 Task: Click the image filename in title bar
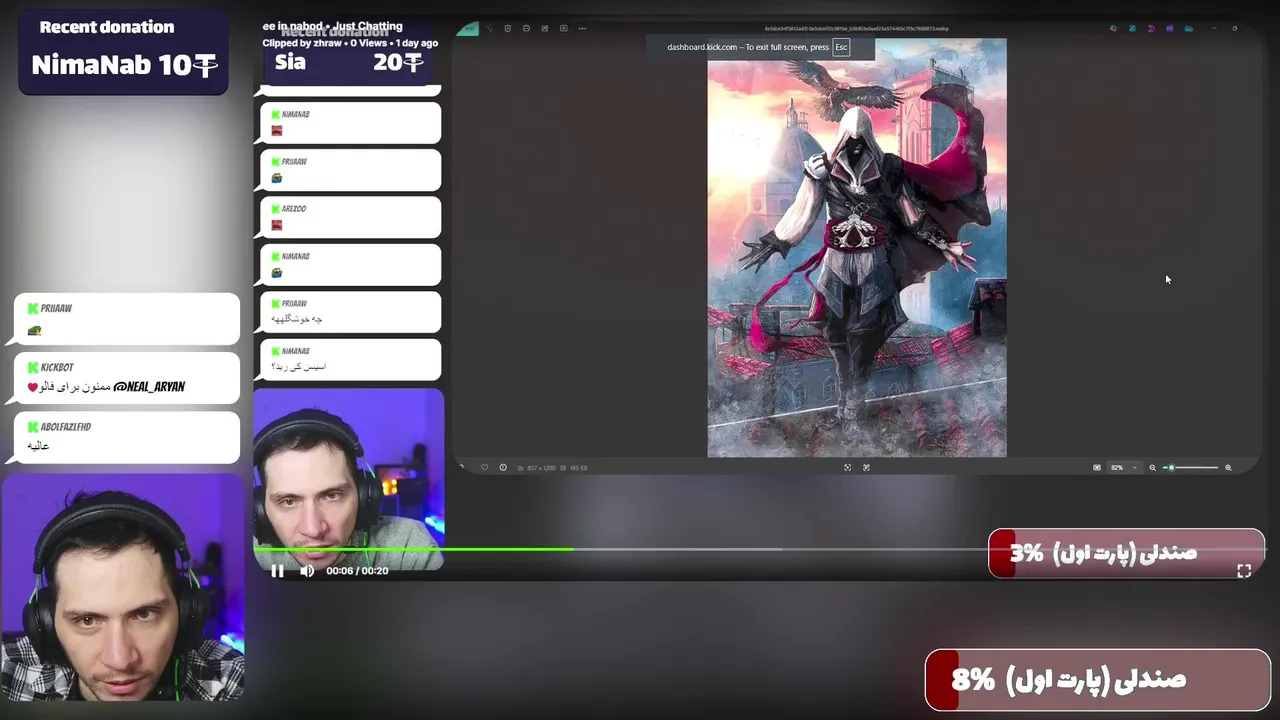856,28
